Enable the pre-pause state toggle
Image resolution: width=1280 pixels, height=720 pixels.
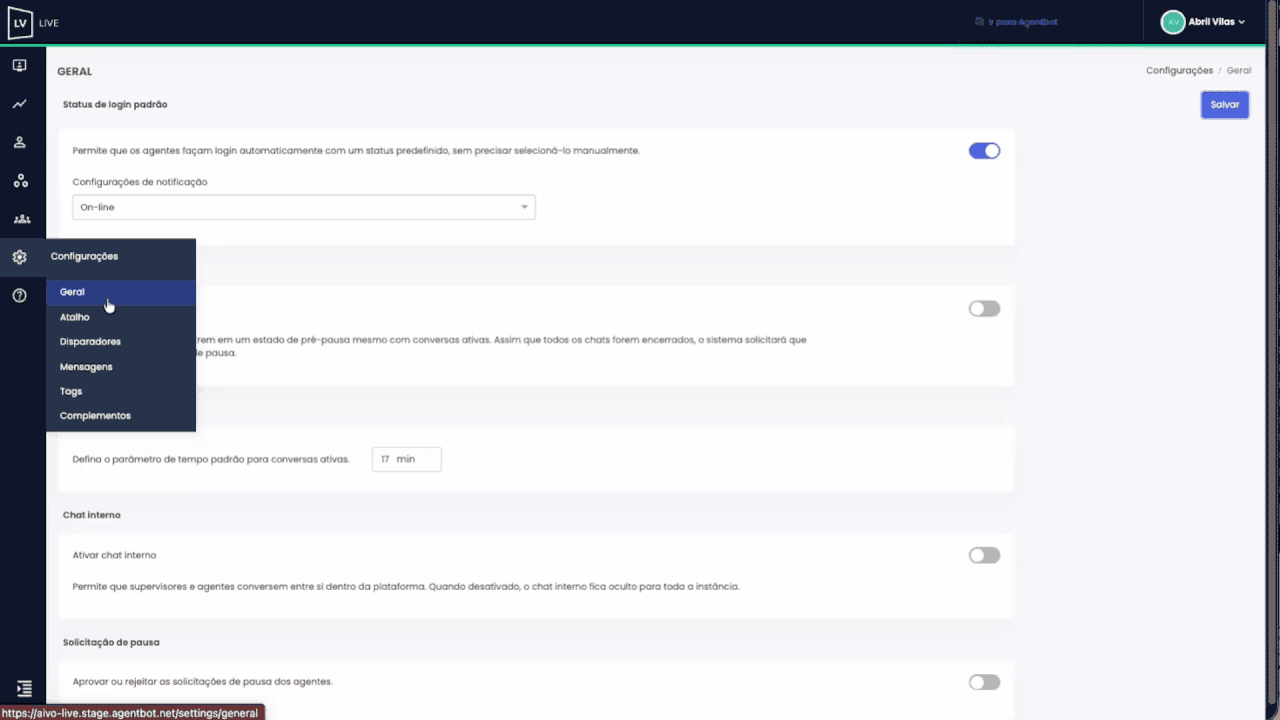984,309
